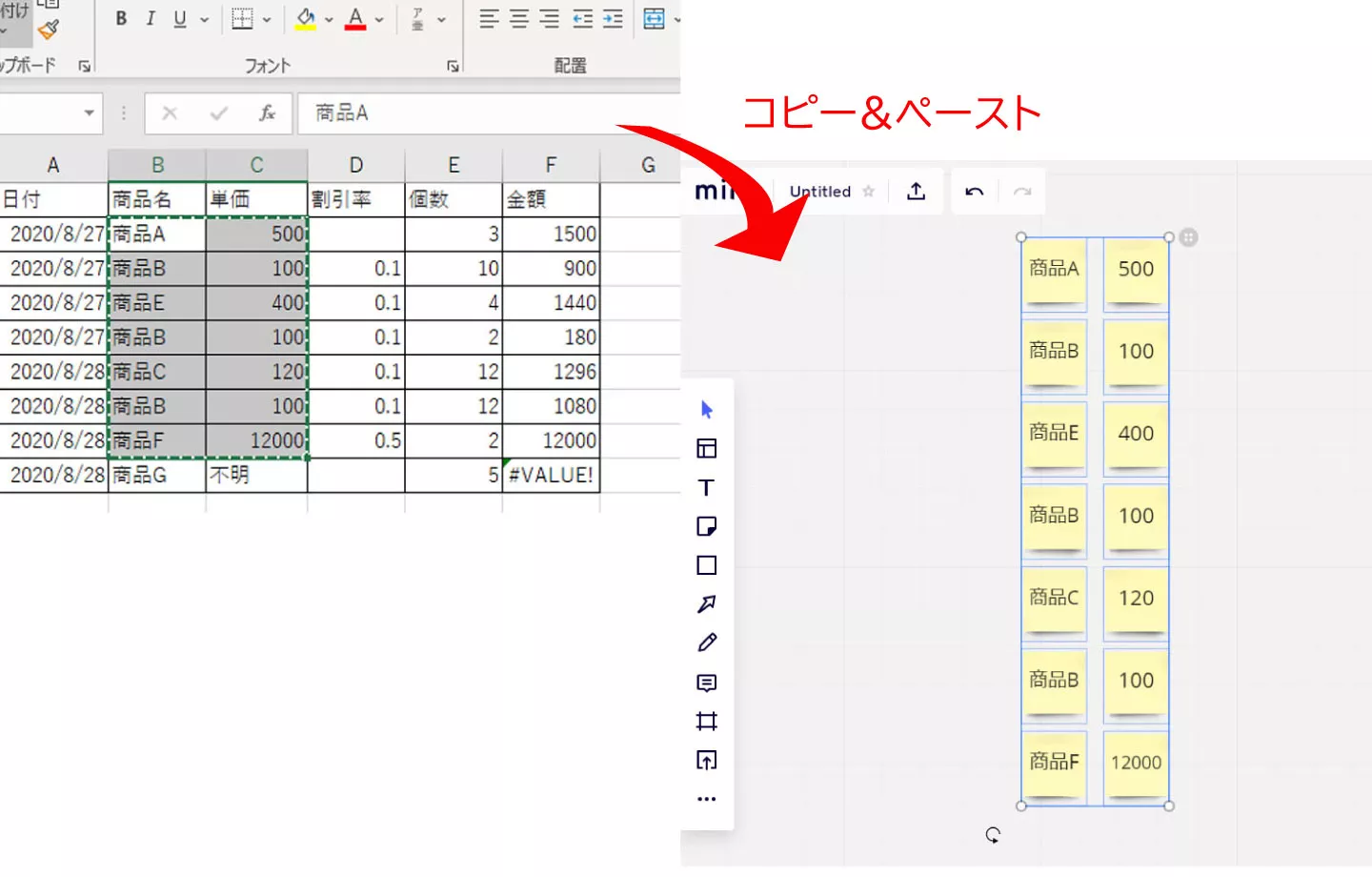
Task: Select the Excel format painter brush
Action: [x=49, y=30]
